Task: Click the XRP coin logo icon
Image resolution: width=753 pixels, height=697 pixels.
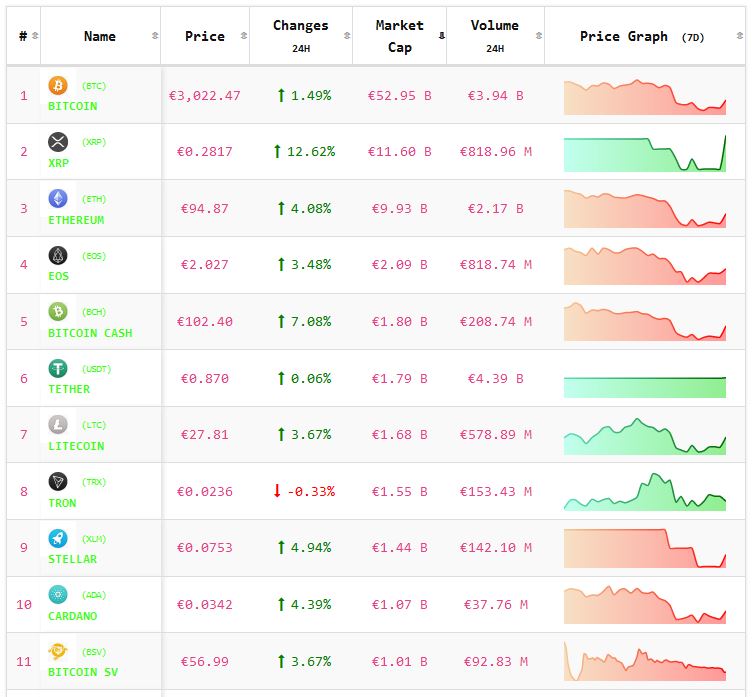Action: [x=58, y=142]
